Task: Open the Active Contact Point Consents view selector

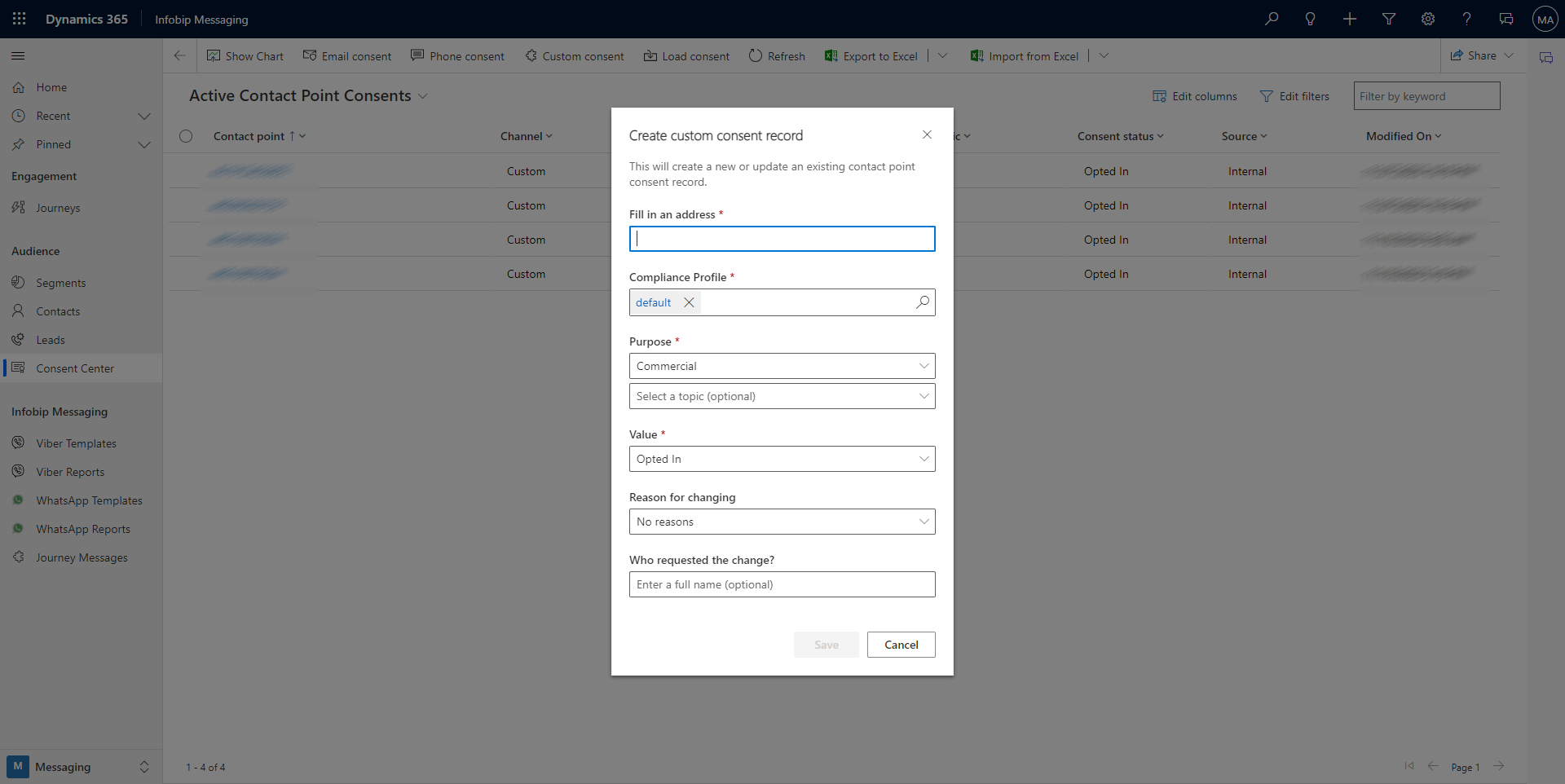Action: click(308, 95)
